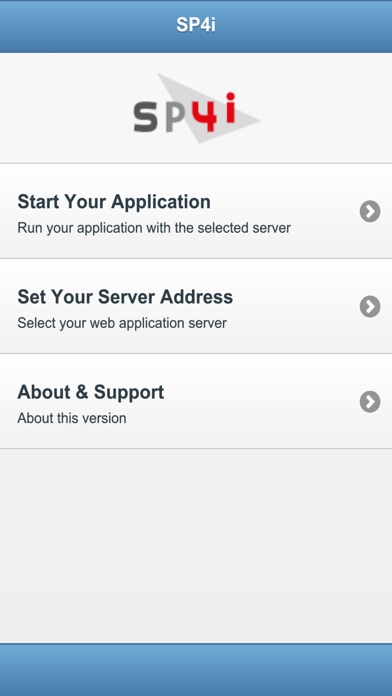Image resolution: width=392 pixels, height=696 pixels.
Task: Tap the SP4i title in header bar
Action: pos(196,25)
